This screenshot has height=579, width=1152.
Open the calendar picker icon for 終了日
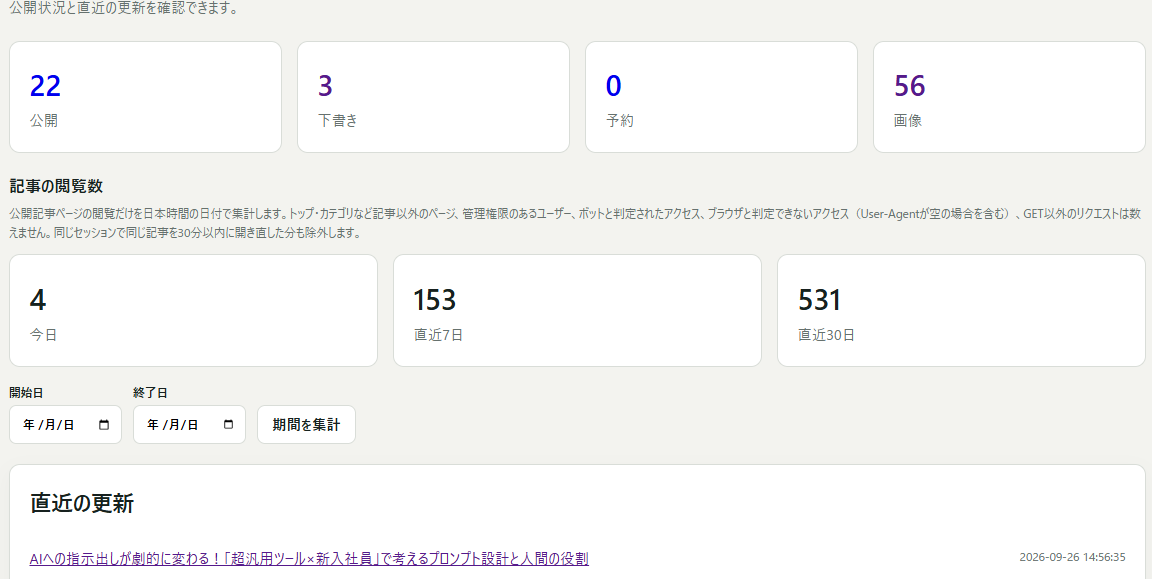[228, 425]
